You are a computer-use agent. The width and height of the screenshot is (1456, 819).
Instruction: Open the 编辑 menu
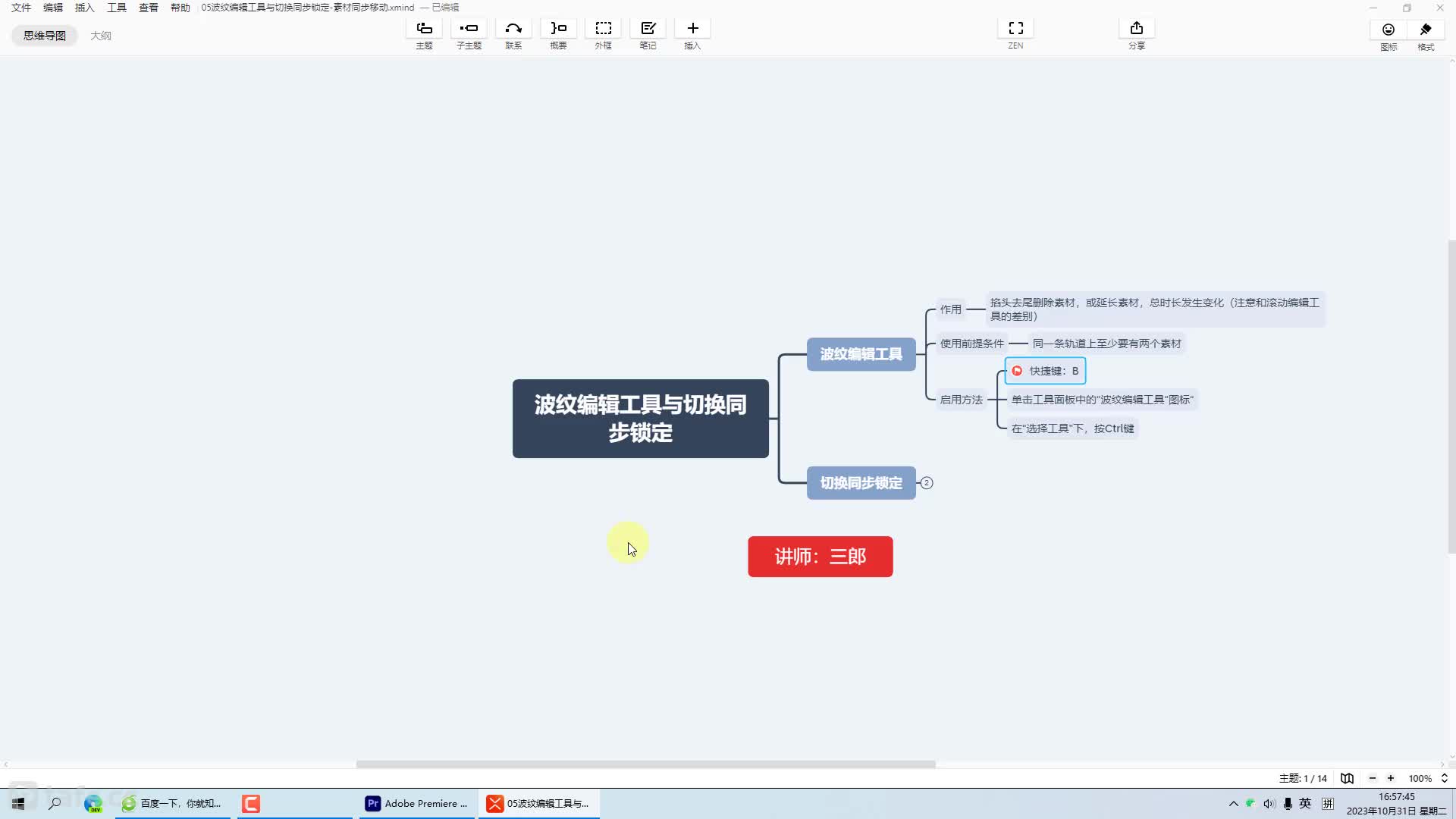(x=53, y=8)
